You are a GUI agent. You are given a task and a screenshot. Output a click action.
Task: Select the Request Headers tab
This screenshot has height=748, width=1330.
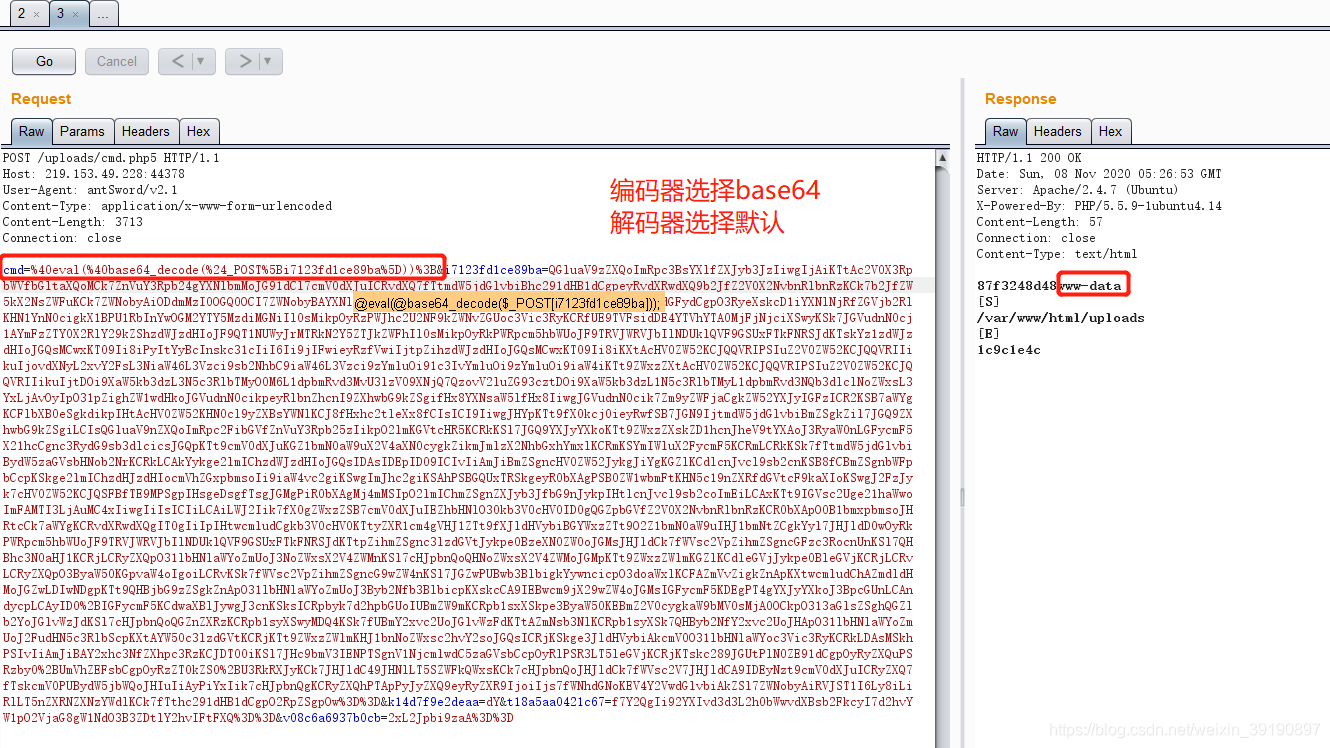pos(146,131)
